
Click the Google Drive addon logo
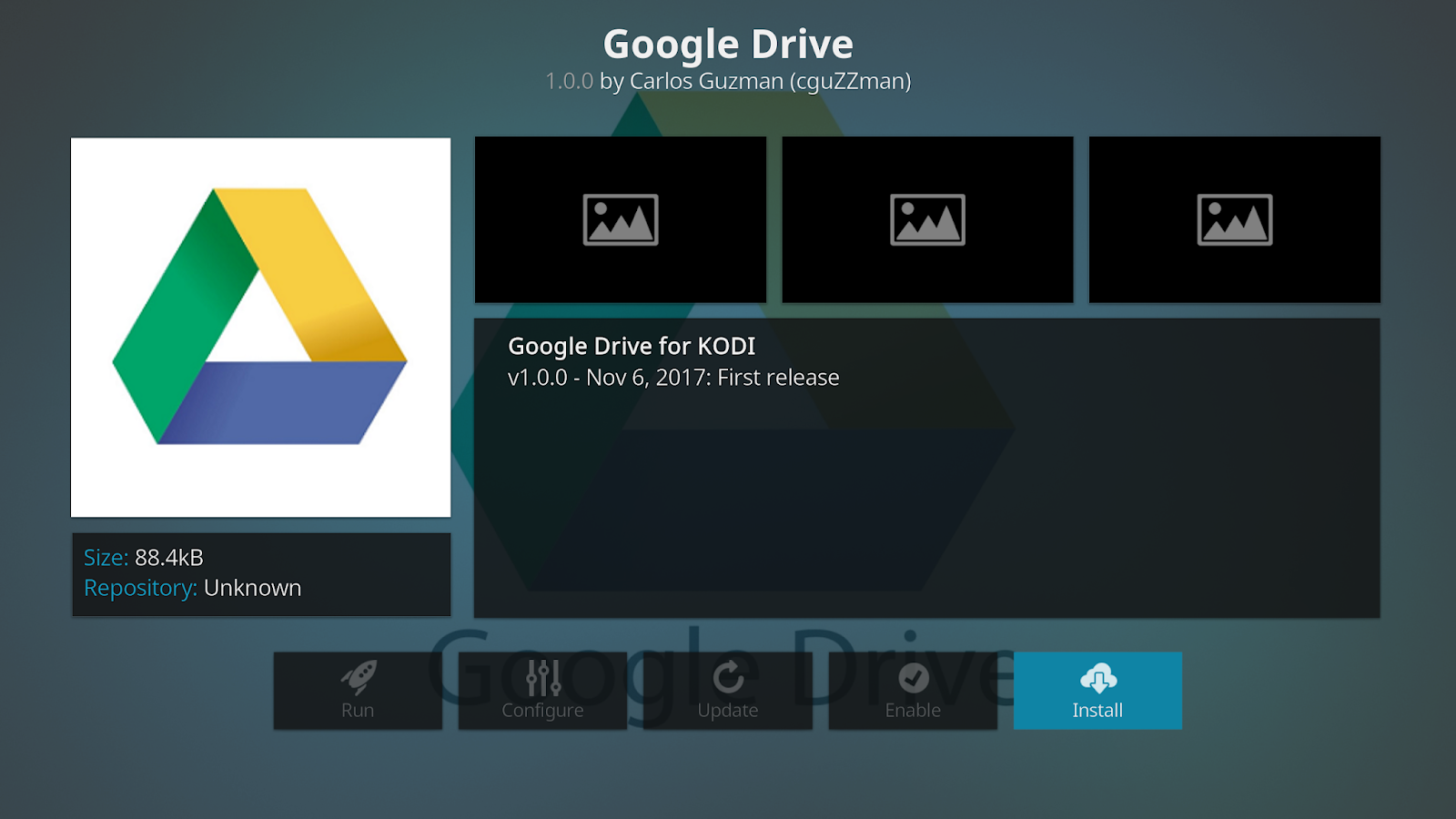(260, 327)
